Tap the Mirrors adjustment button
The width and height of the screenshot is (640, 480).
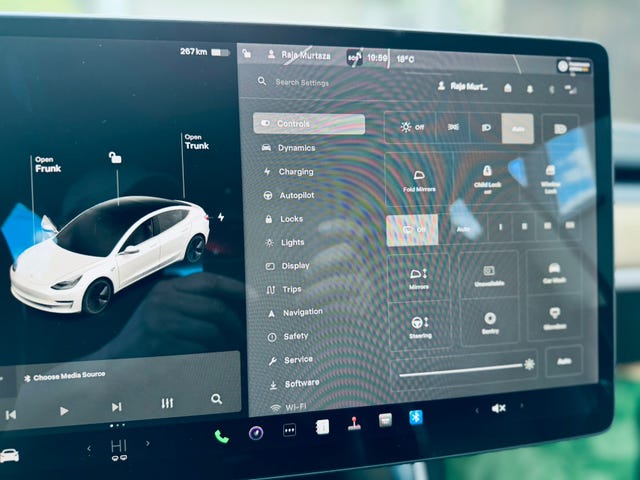pyautogui.click(x=419, y=278)
